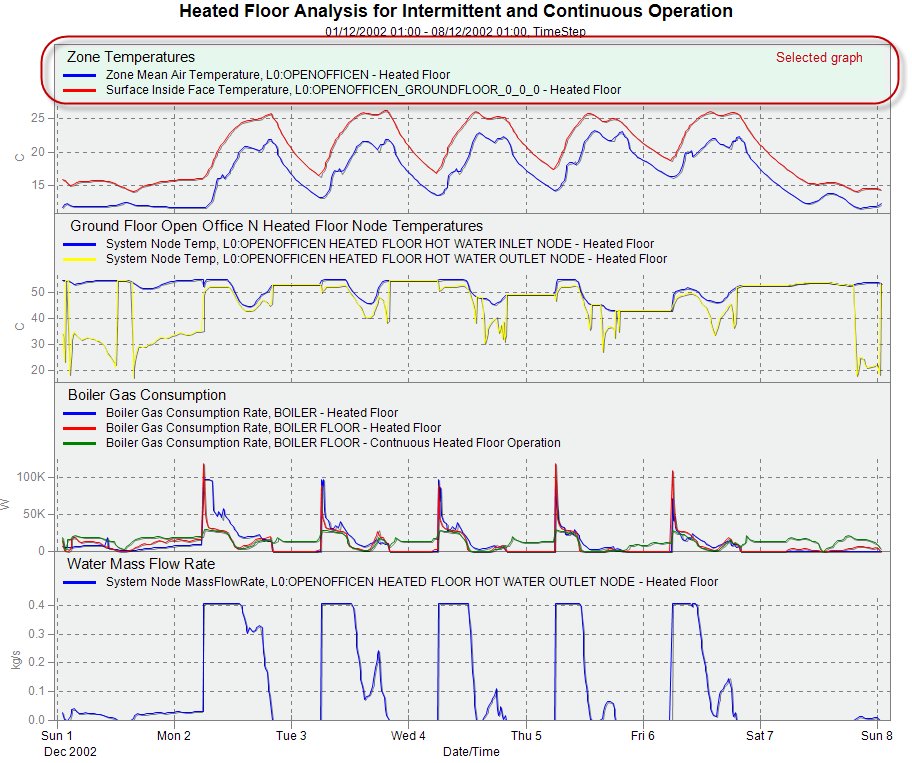The image size is (912, 763).
Task: Click the 'Mon 2' date axis label
Action: 174,736
